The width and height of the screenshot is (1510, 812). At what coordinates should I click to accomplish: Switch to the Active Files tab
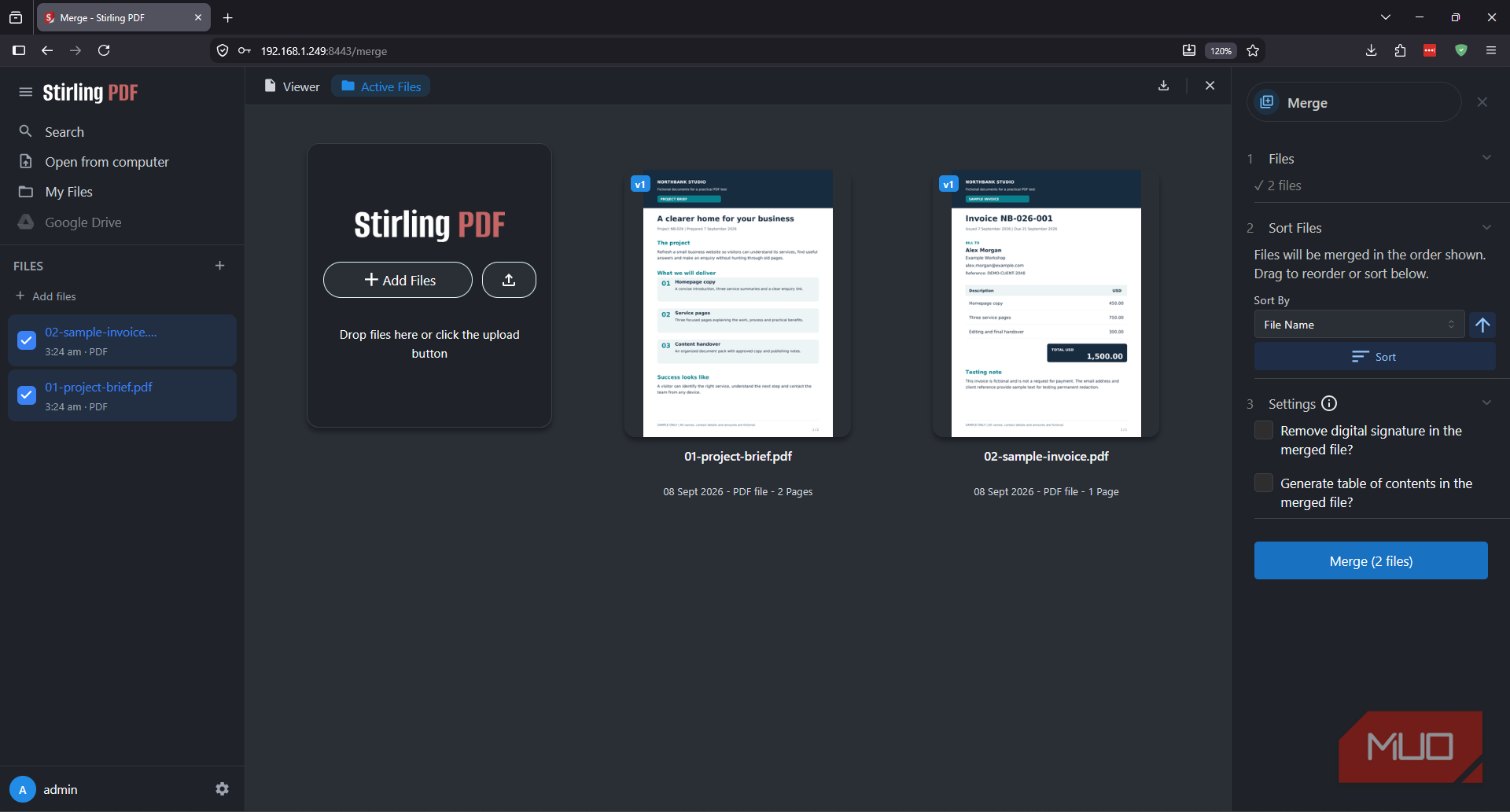coord(381,86)
